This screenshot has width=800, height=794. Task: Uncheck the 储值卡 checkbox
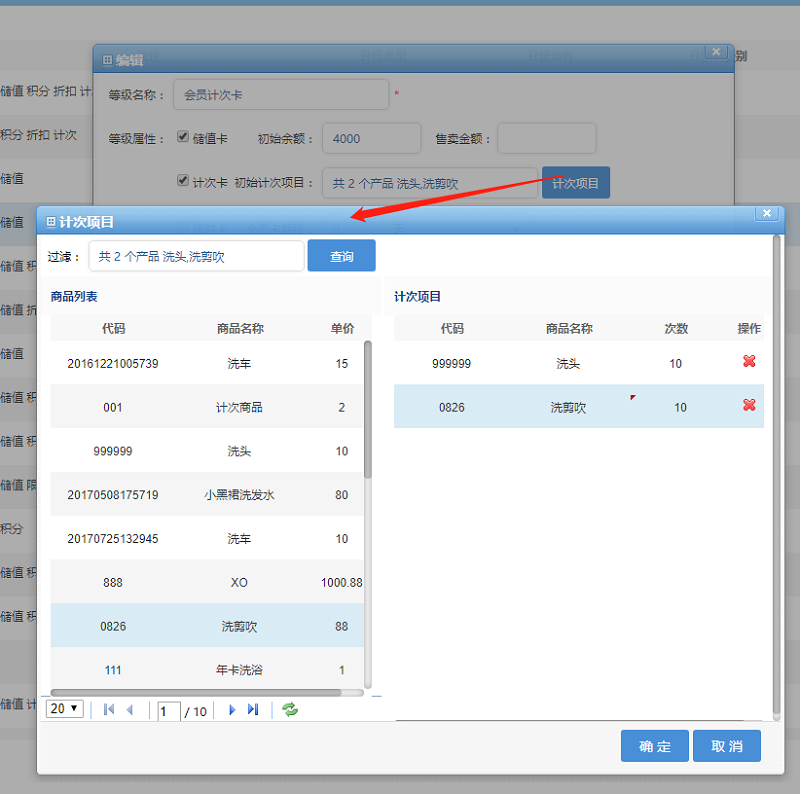182,137
